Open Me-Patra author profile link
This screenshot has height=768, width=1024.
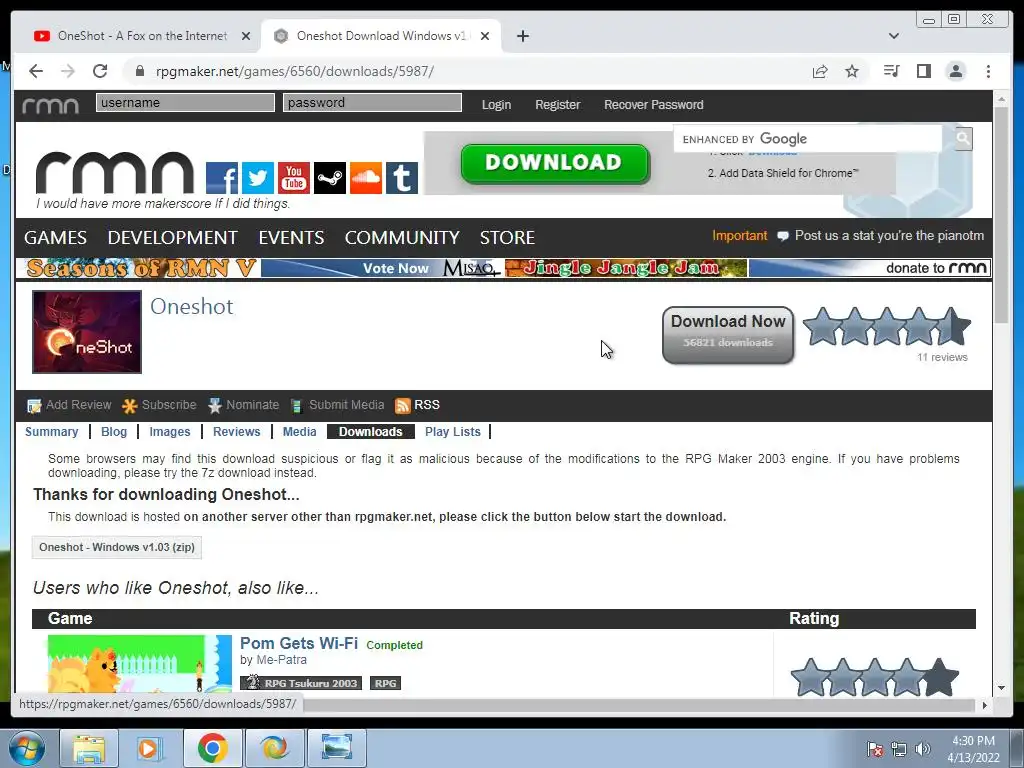pyautogui.click(x=281, y=660)
